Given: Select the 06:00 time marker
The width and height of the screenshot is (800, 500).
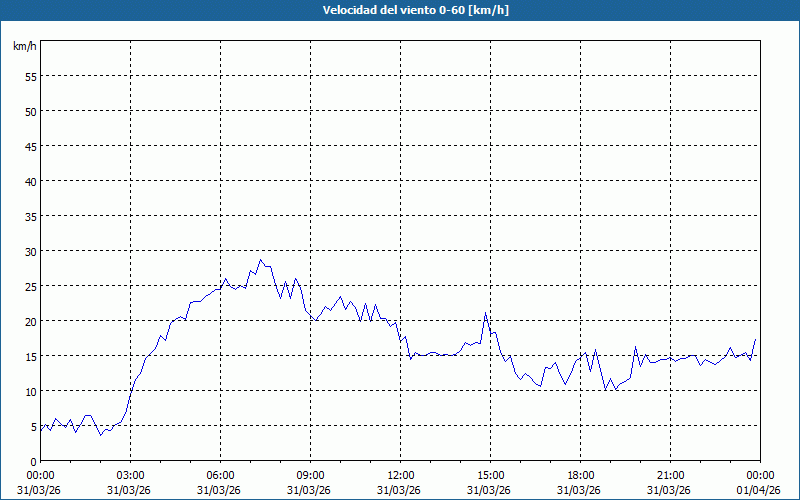Looking at the screenshot, I should point(220,475).
